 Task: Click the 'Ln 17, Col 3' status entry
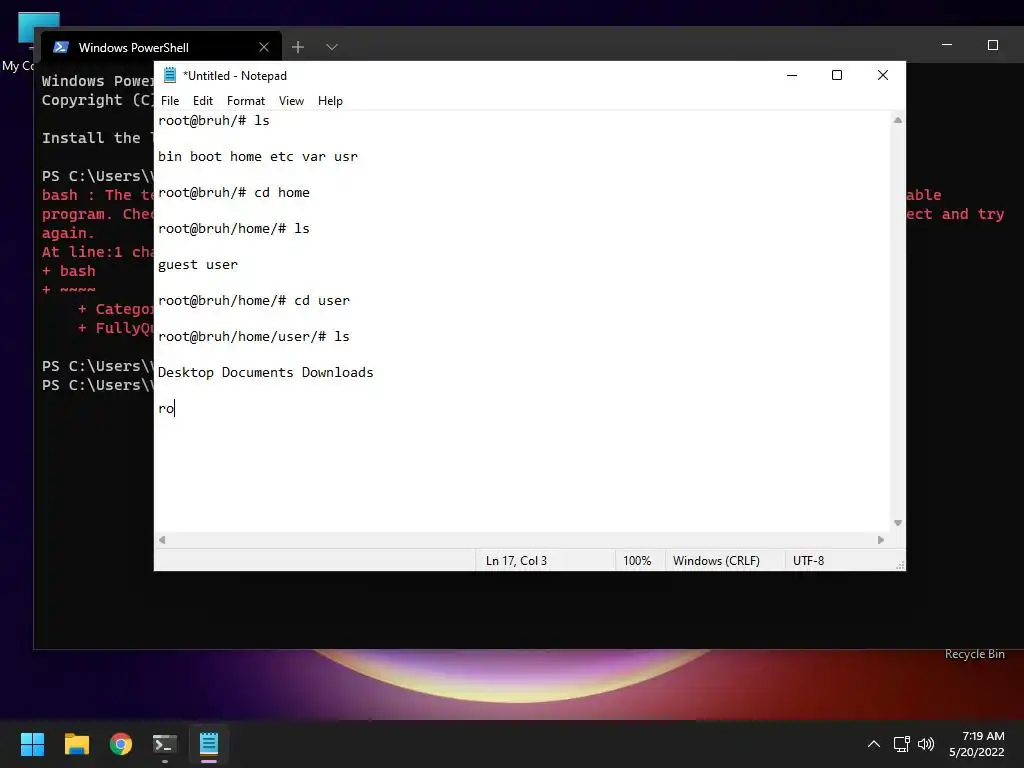click(517, 560)
